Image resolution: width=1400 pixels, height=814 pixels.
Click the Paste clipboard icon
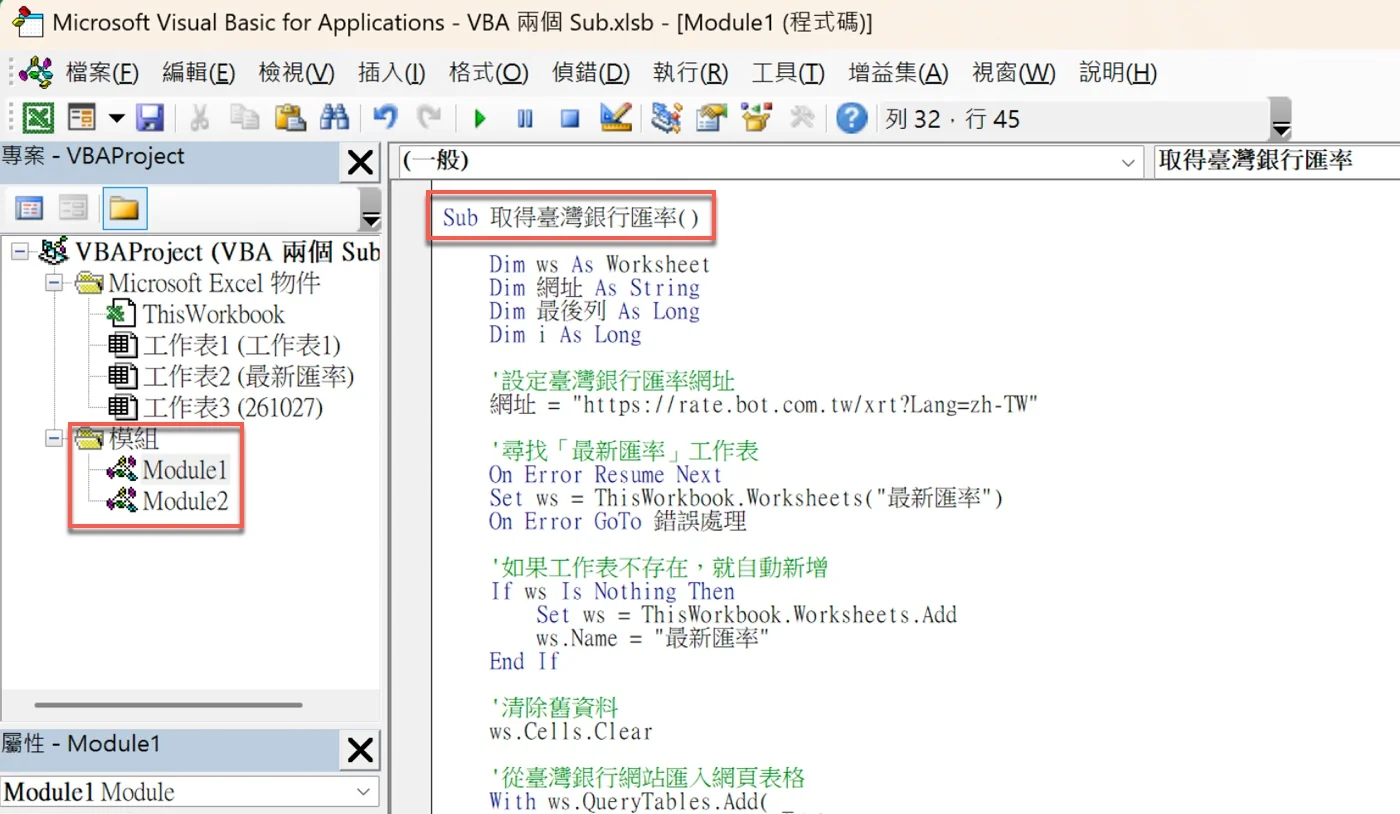tap(289, 119)
